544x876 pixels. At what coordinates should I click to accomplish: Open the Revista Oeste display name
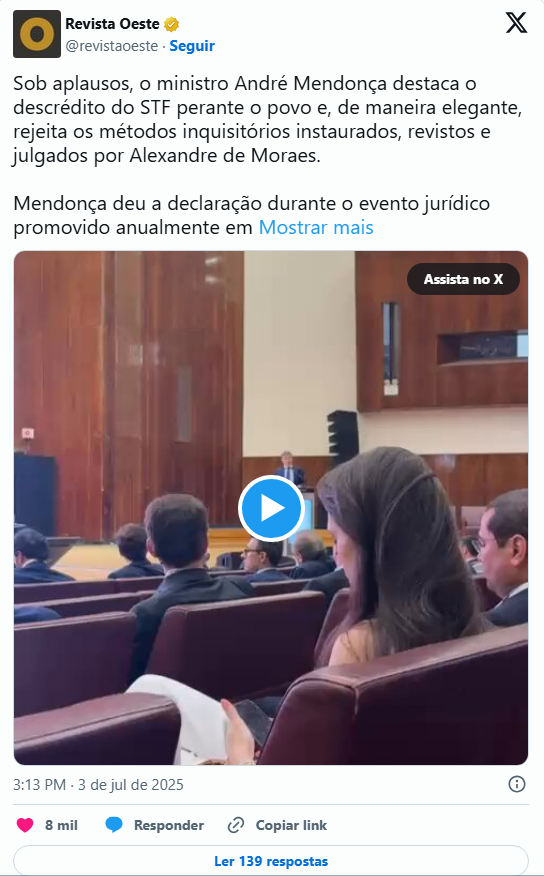click(112, 24)
